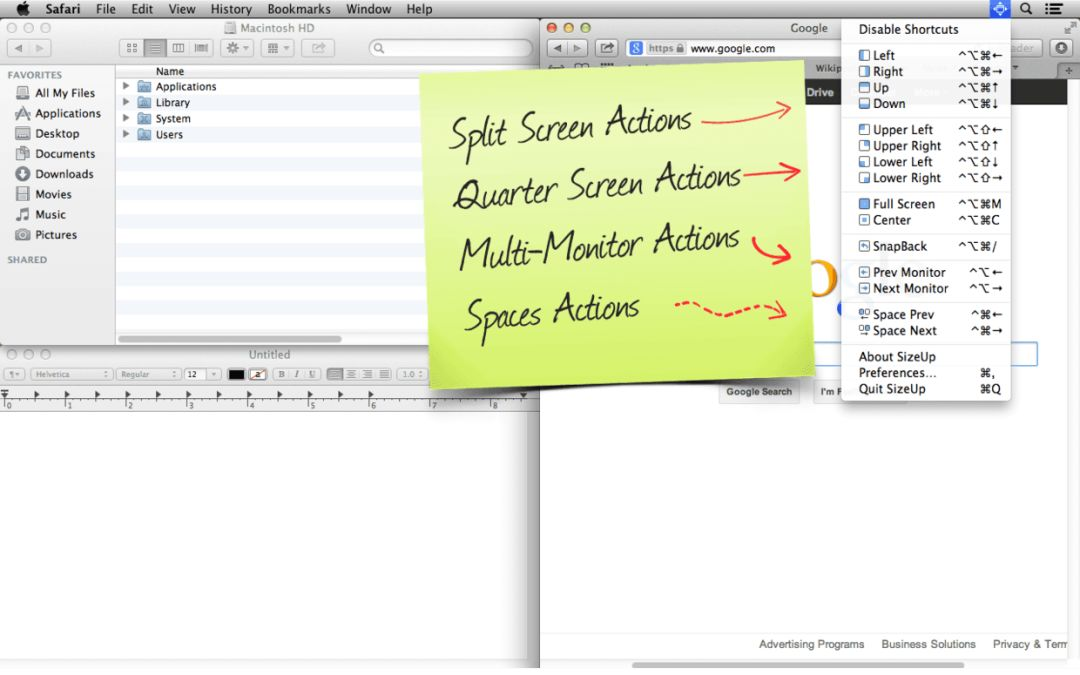Viewport: 1080px width, 675px height.
Task: Choose Full Screen in SizeUp menu
Action: [926, 204]
